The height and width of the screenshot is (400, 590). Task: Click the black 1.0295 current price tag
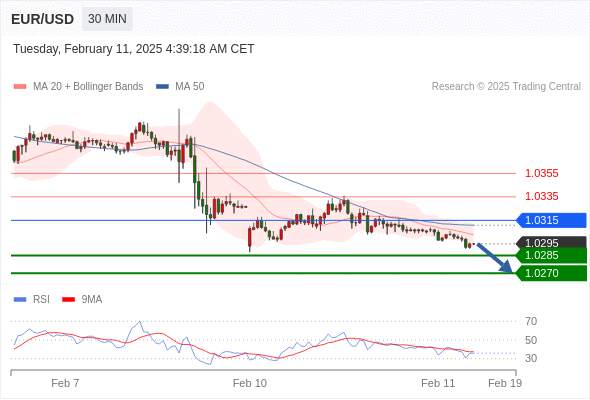pyautogui.click(x=551, y=242)
